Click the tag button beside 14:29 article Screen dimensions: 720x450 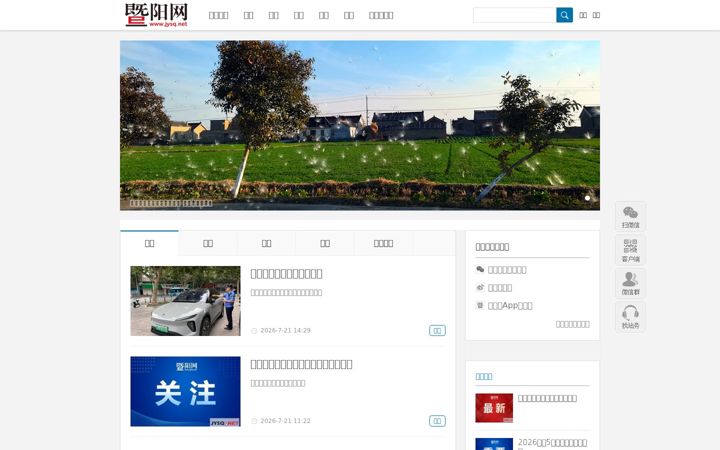click(x=437, y=331)
